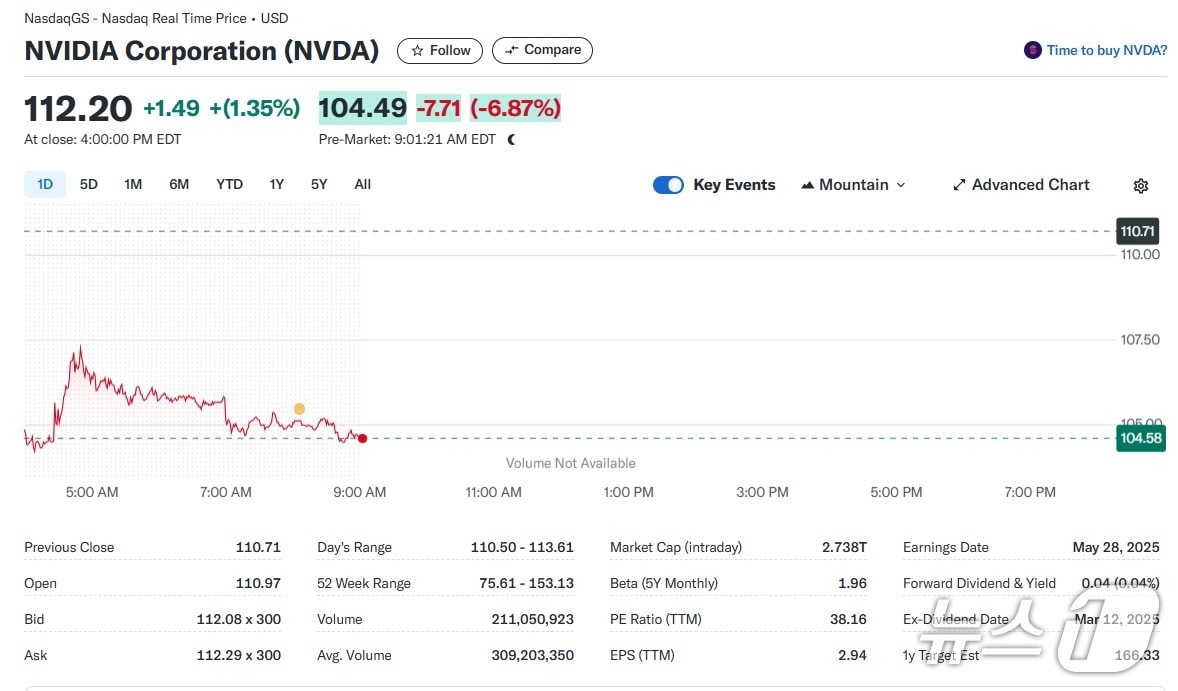
Task: Click the 104.58 current price label on axis
Action: (1140, 438)
